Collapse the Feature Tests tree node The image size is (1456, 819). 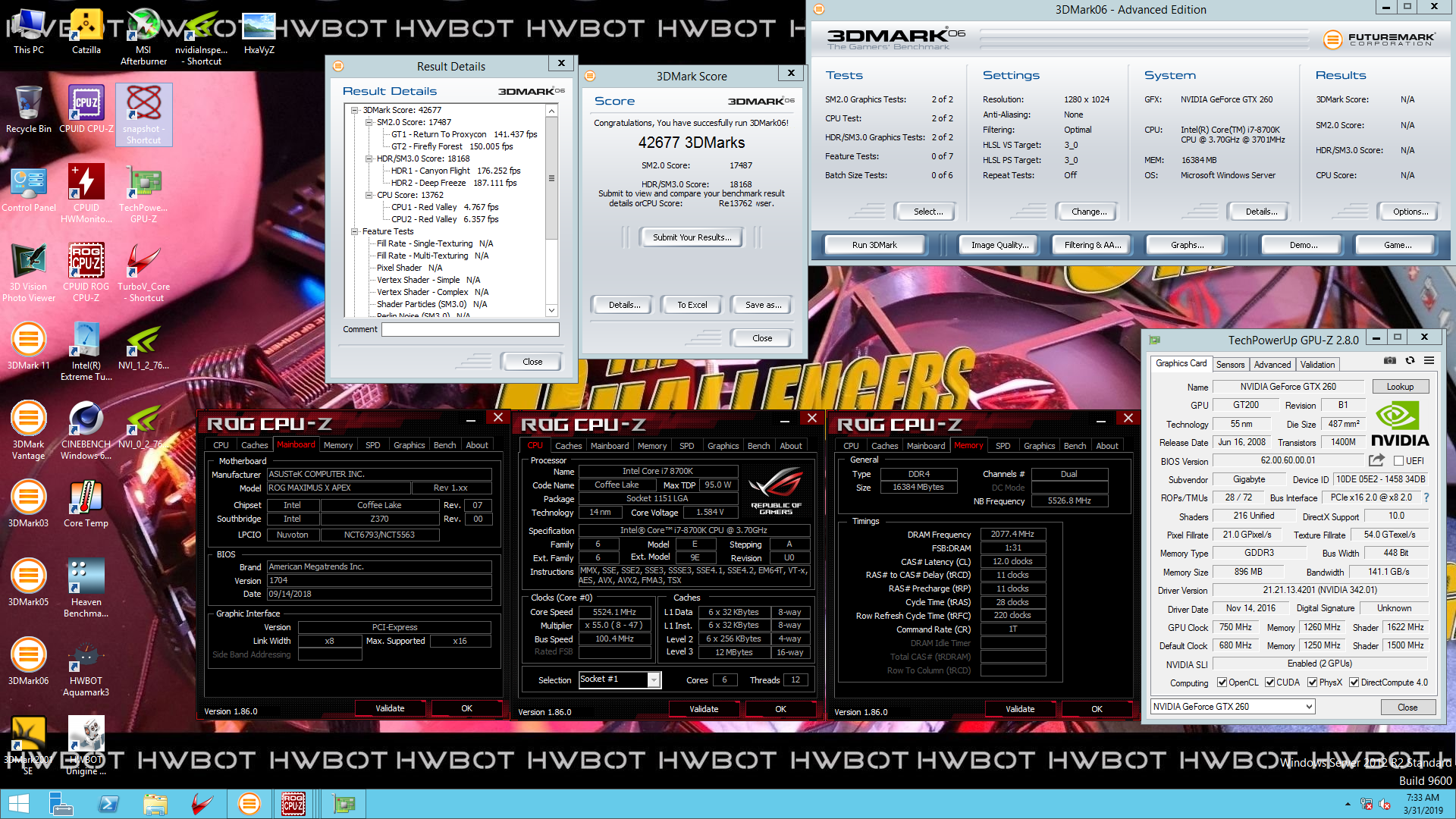coord(354,231)
